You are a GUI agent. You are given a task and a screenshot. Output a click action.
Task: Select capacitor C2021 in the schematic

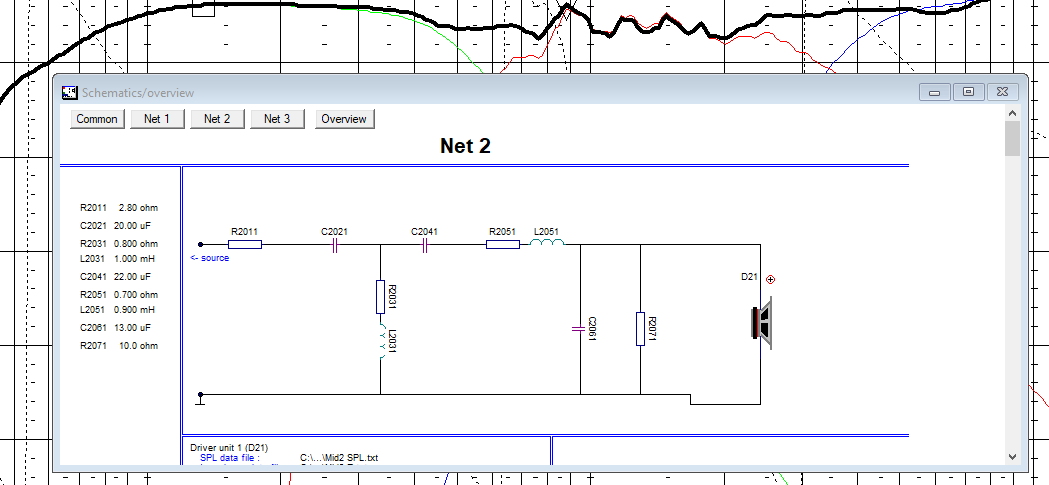click(x=335, y=246)
